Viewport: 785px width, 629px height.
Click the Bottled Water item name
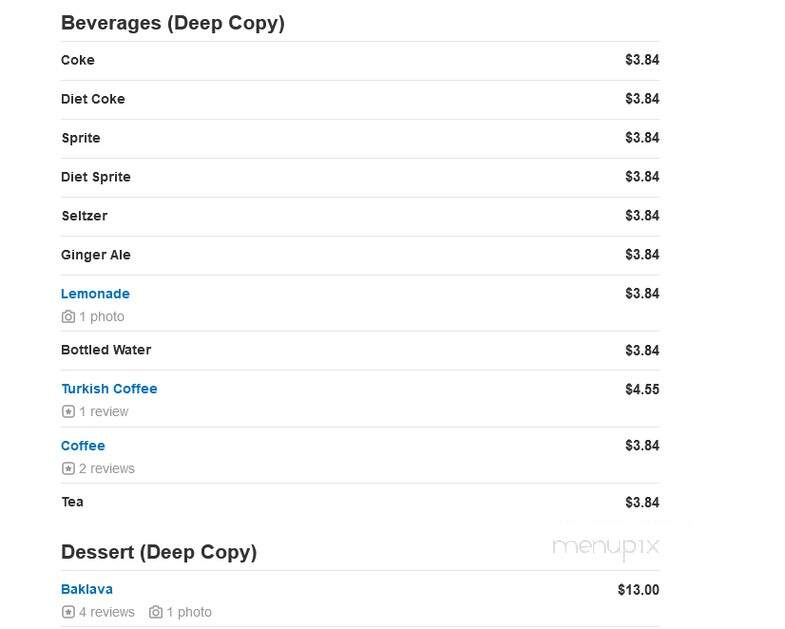tap(106, 350)
